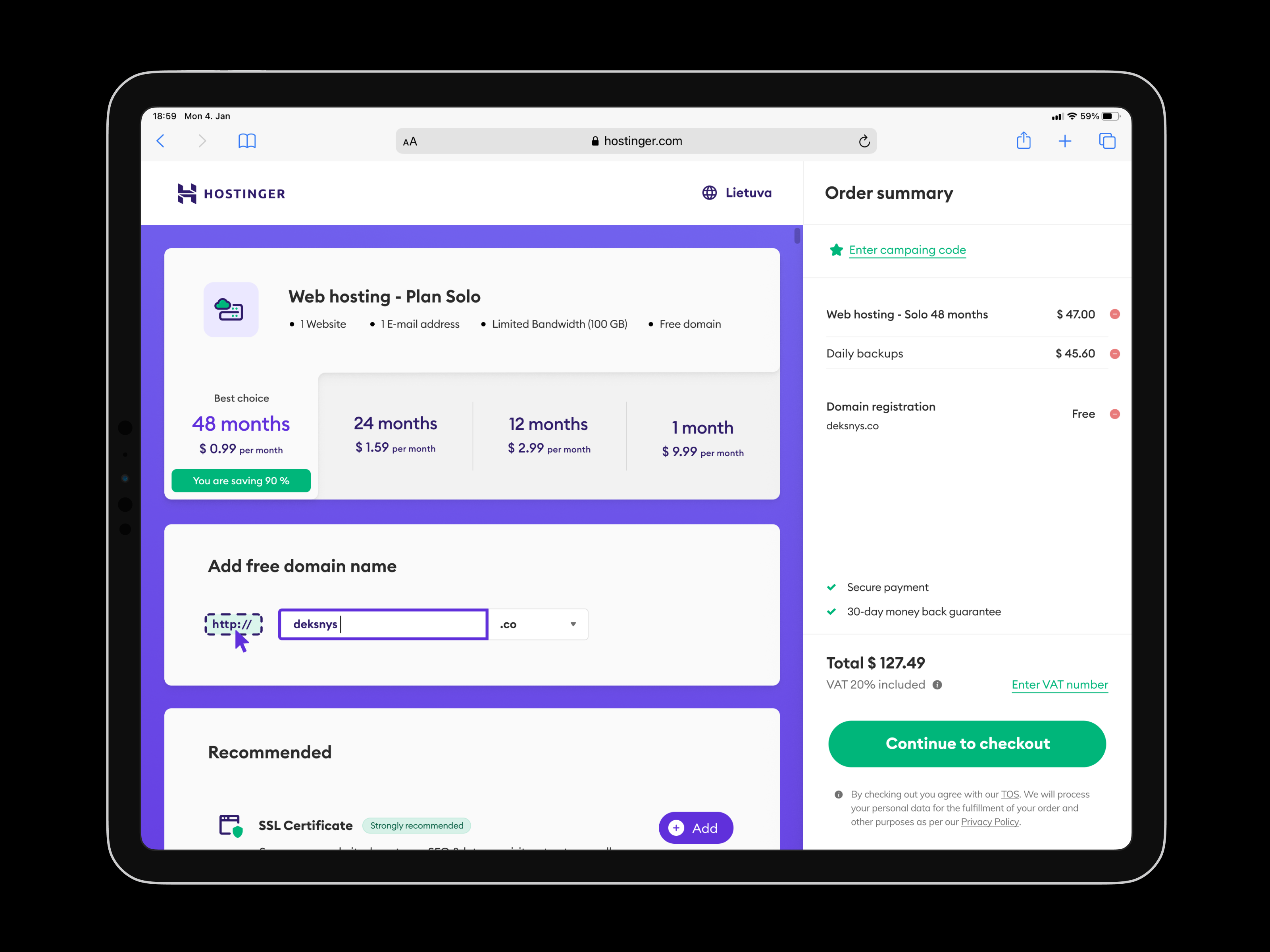Image resolution: width=1270 pixels, height=952 pixels.
Task: Click the '1 E-mail address' feature
Action: pos(420,324)
